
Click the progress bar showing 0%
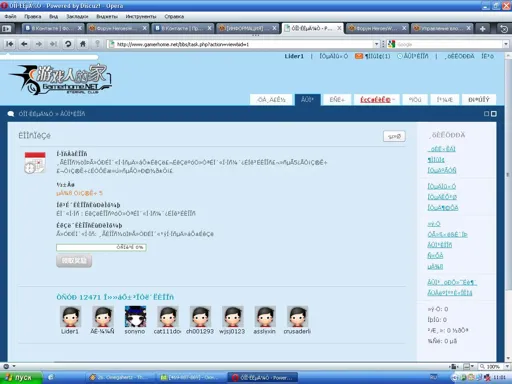coord(101,247)
